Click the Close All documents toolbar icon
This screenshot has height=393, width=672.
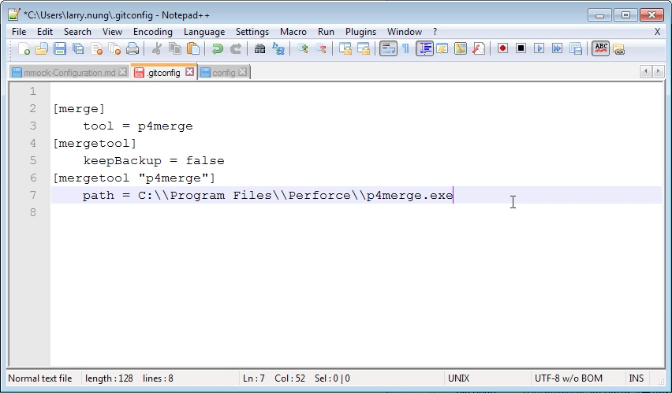tap(114, 49)
